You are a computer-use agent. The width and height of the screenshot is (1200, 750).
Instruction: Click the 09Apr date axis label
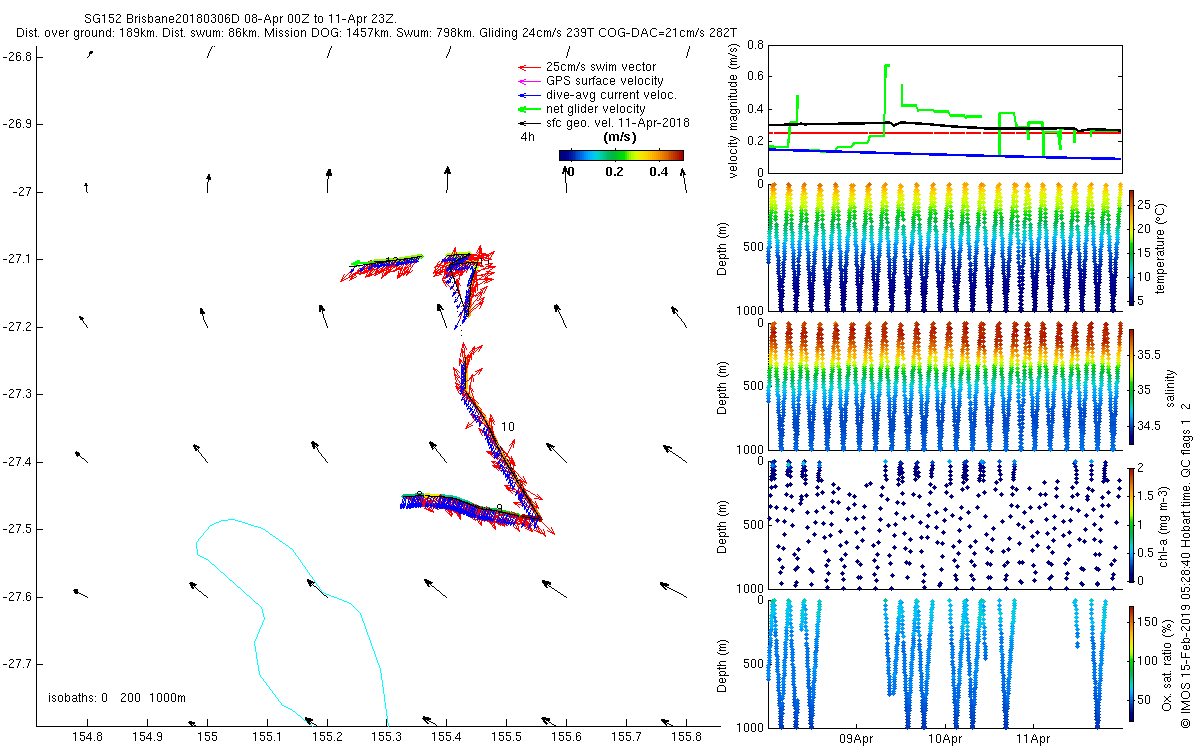858,740
